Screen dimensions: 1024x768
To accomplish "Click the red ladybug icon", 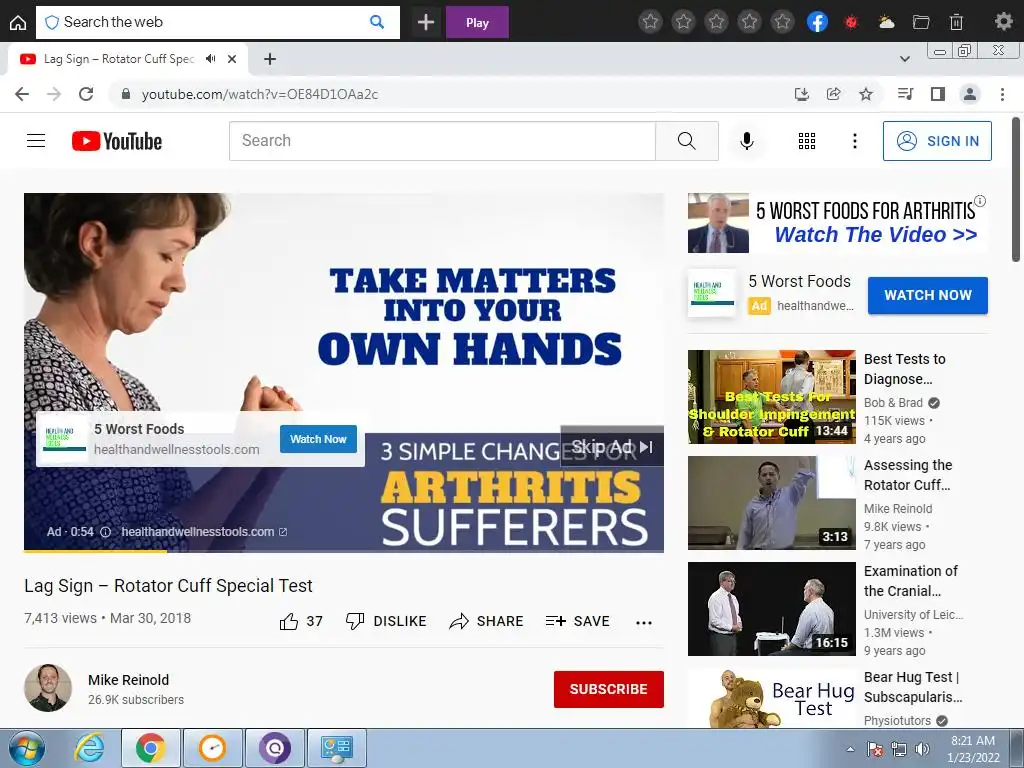I will click(850, 22).
